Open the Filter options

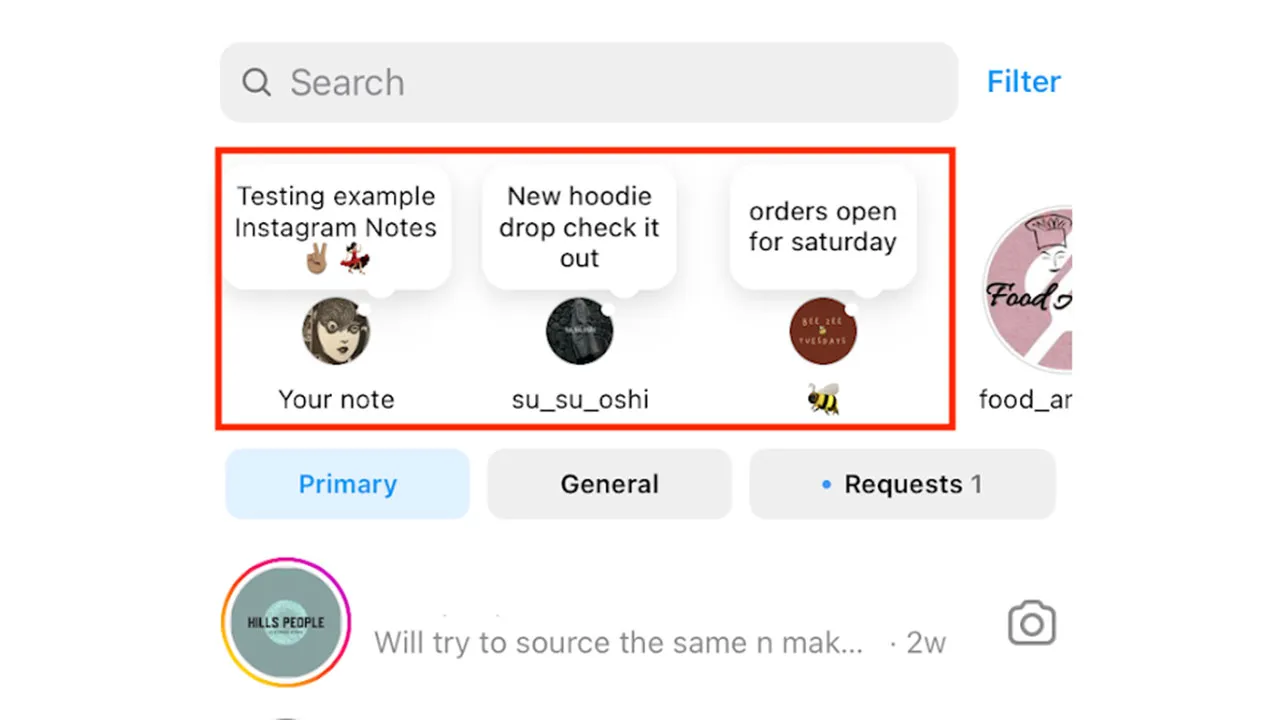coord(1023,82)
